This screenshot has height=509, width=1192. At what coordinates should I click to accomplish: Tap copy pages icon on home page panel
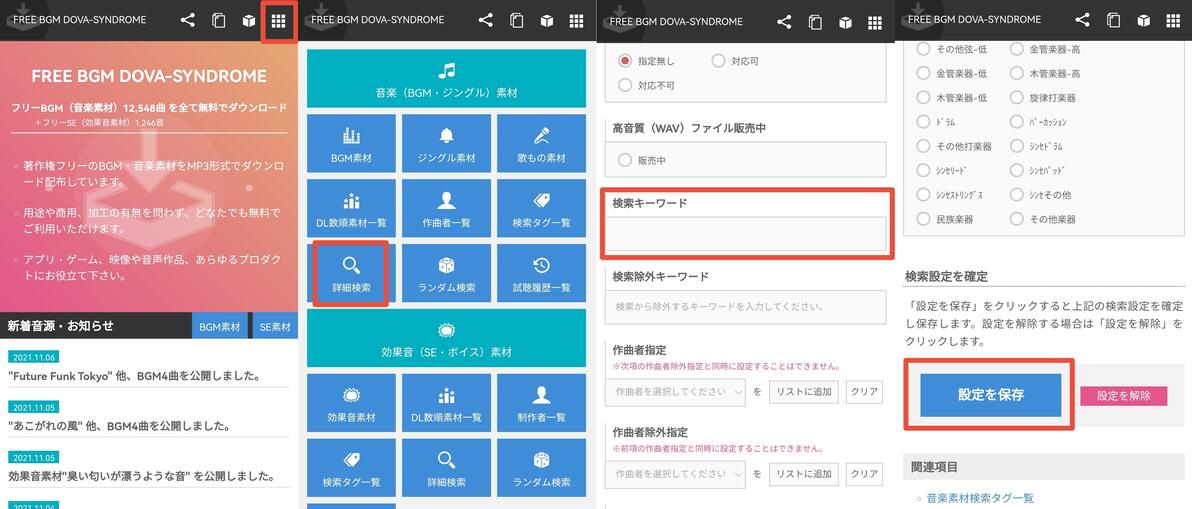tap(218, 21)
